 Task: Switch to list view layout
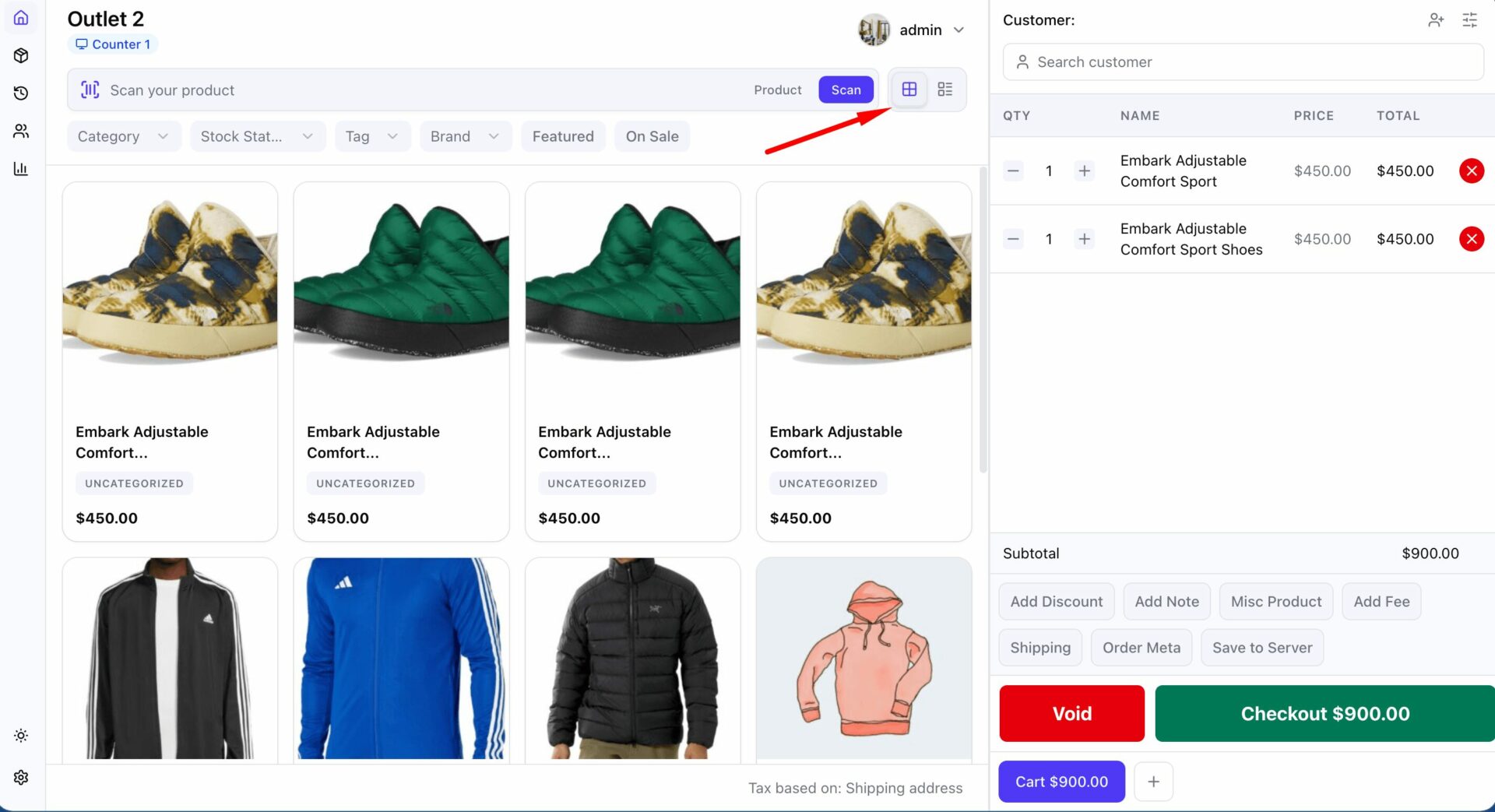tap(945, 90)
